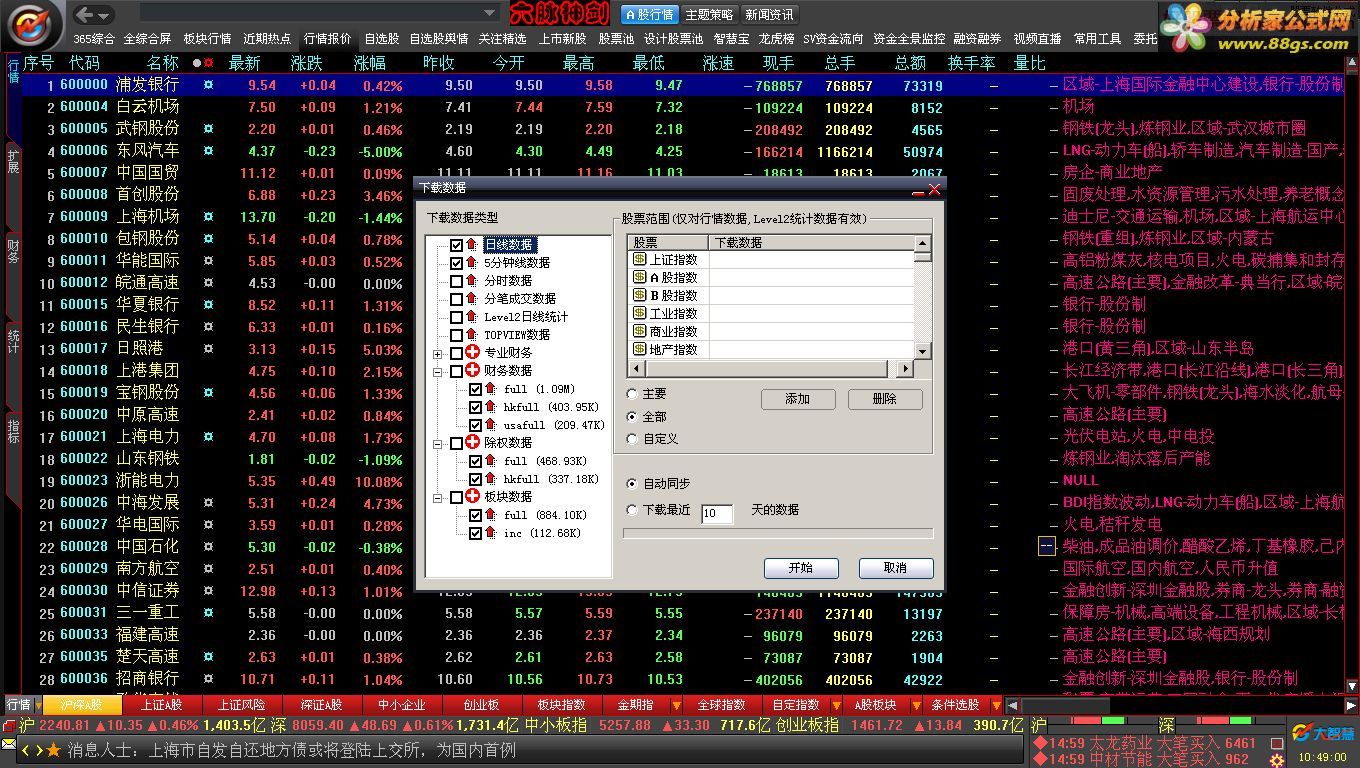The width and height of the screenshot is (1360, 768).
Task: Click the 下载数据 column header
Action: [x=811, y=243]
